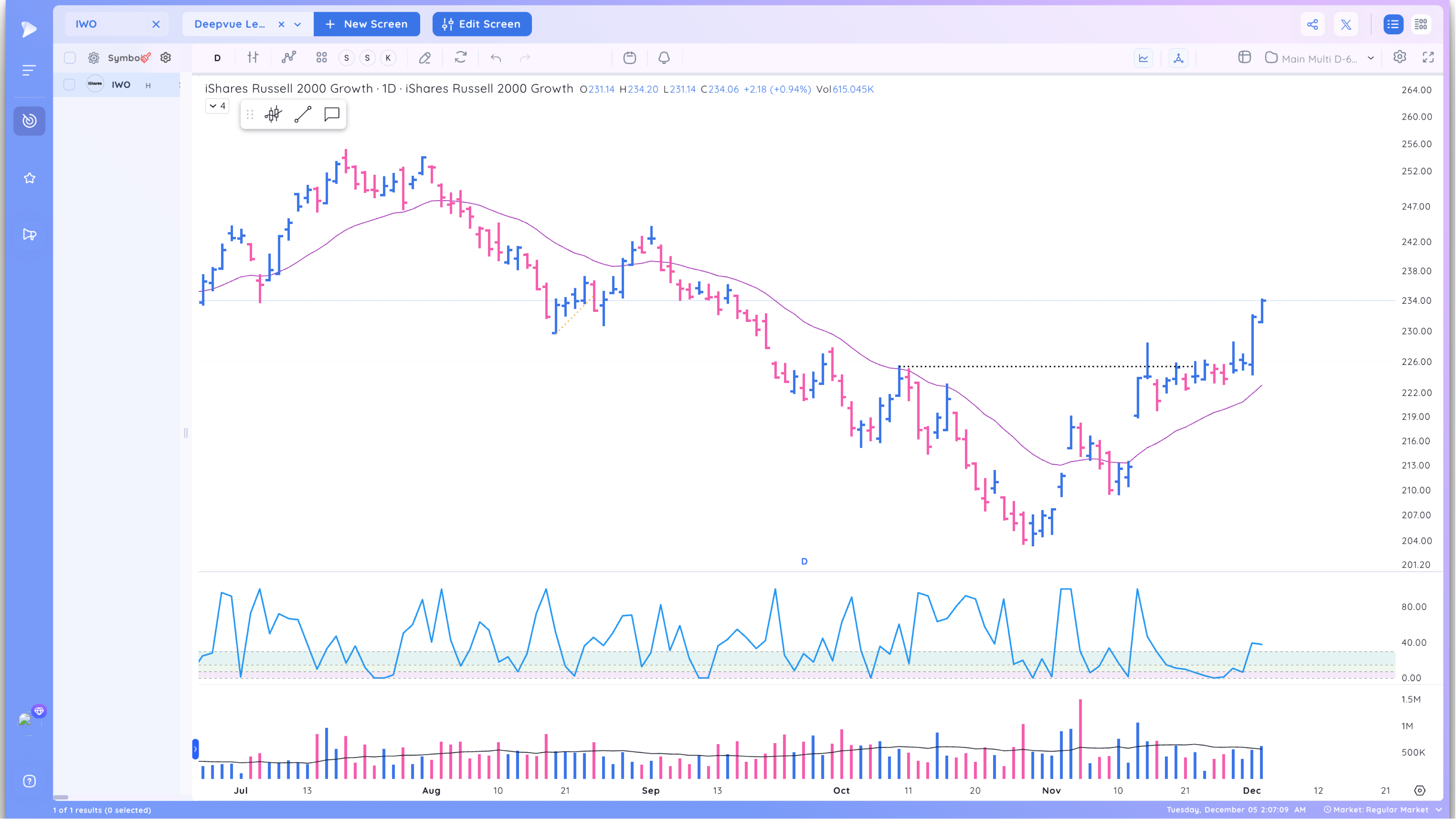Open the flag play icon in sidebar

click(x=29, y=234)
